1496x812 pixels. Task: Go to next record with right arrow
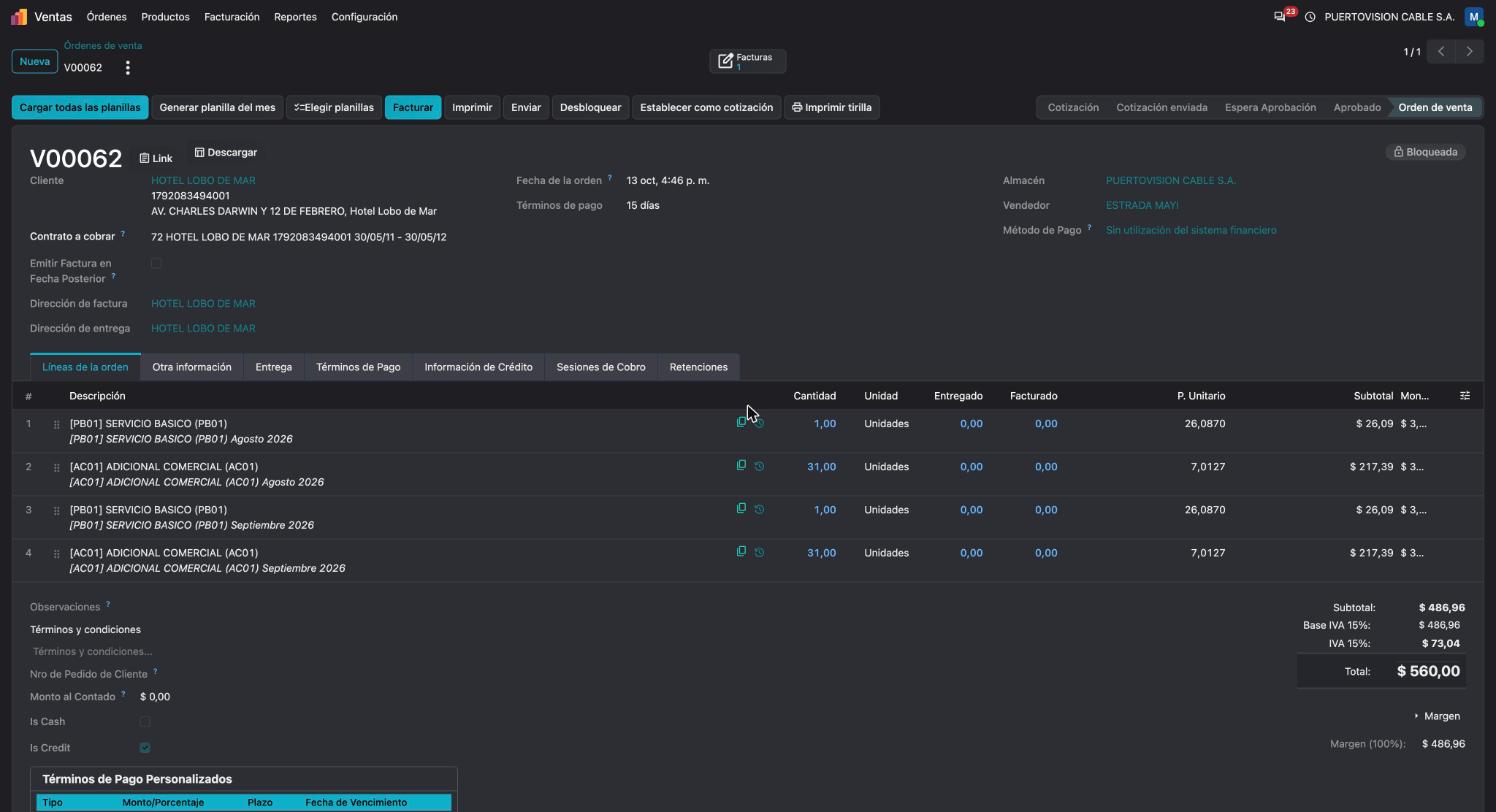[1469, 51]
